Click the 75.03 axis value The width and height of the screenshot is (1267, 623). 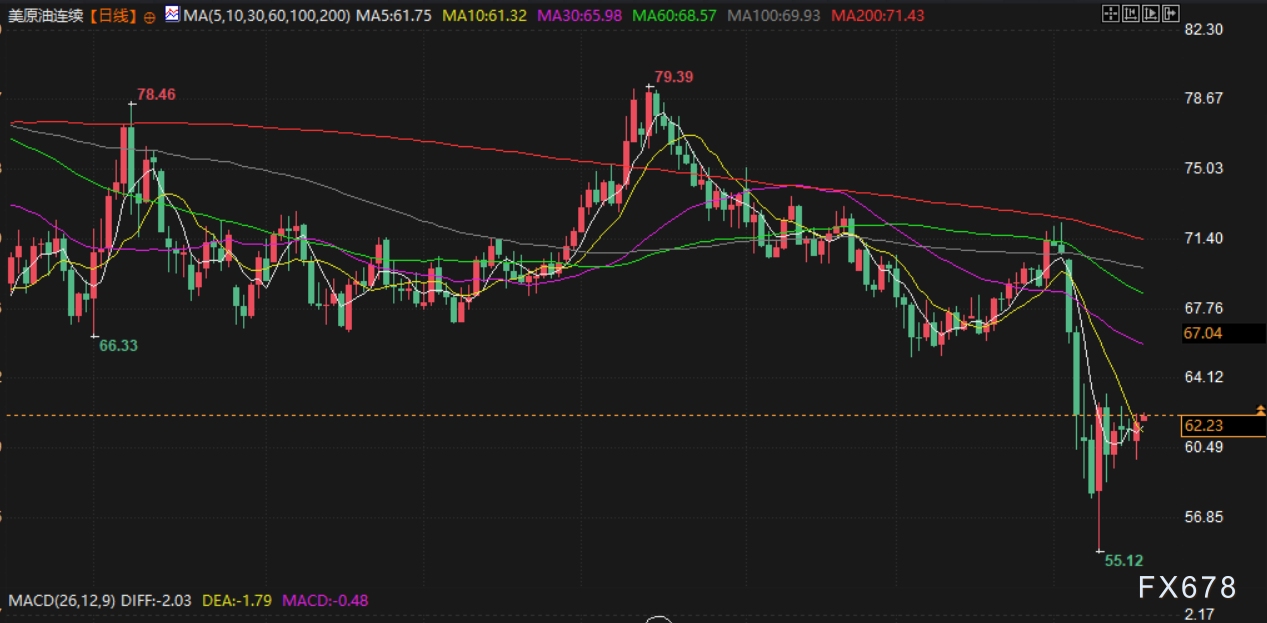click(1203, 168)
